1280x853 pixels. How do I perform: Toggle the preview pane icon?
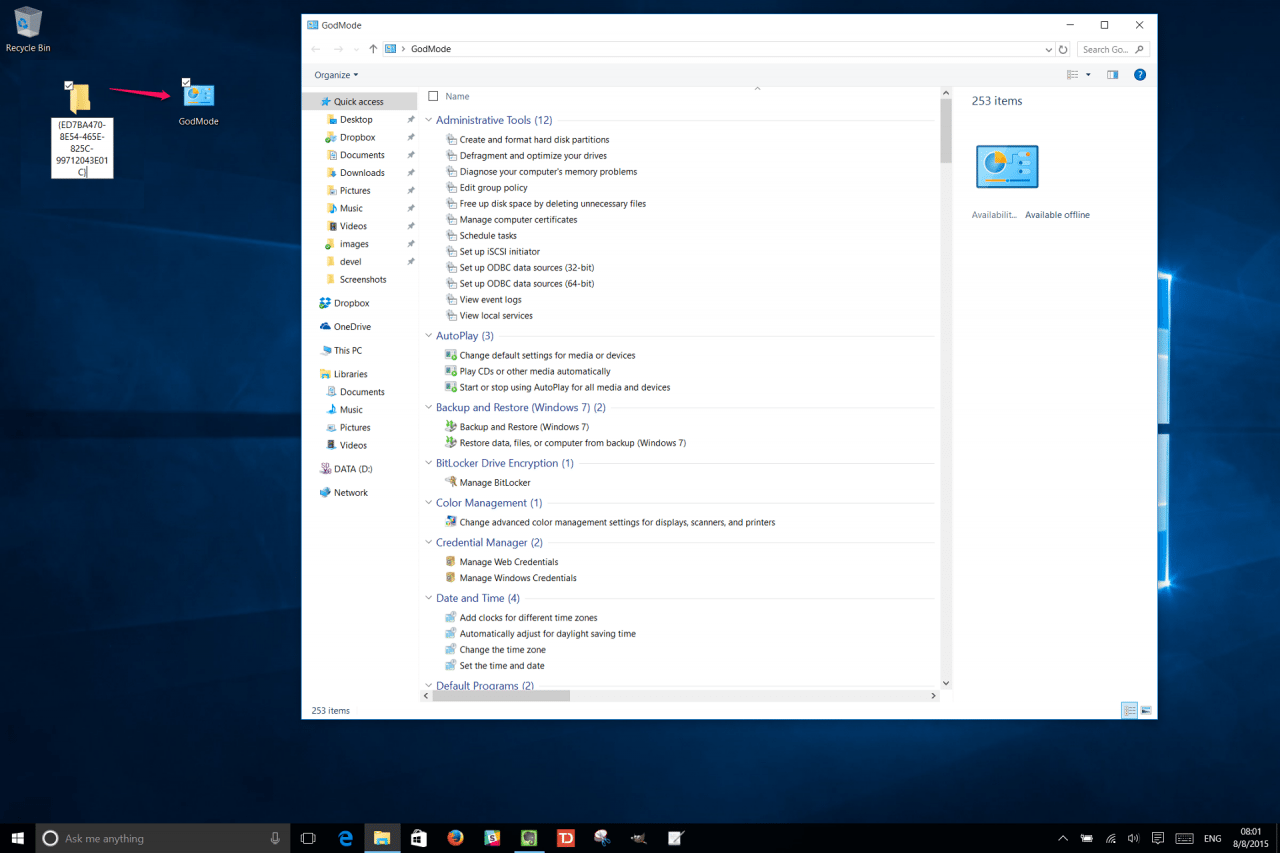[x=1112, y=75]
